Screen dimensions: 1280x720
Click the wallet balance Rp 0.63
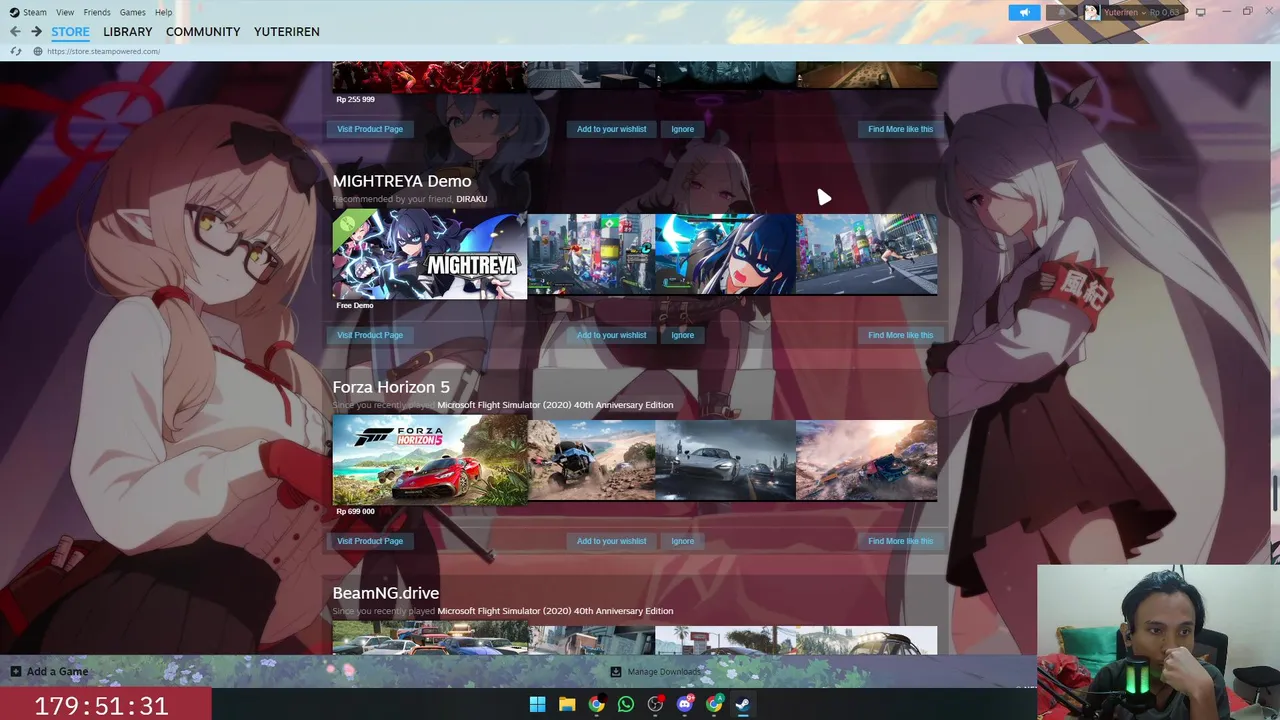1165,12
